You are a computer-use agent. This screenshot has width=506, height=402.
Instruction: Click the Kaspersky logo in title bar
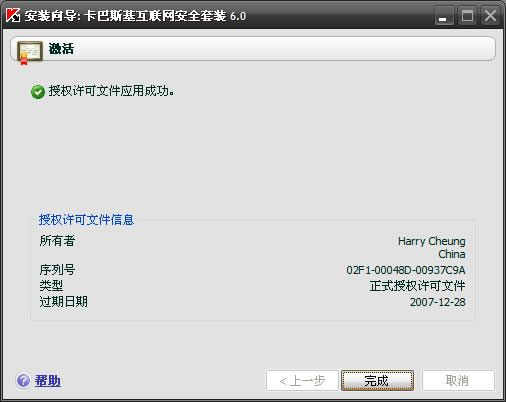(x=13, y=15)
